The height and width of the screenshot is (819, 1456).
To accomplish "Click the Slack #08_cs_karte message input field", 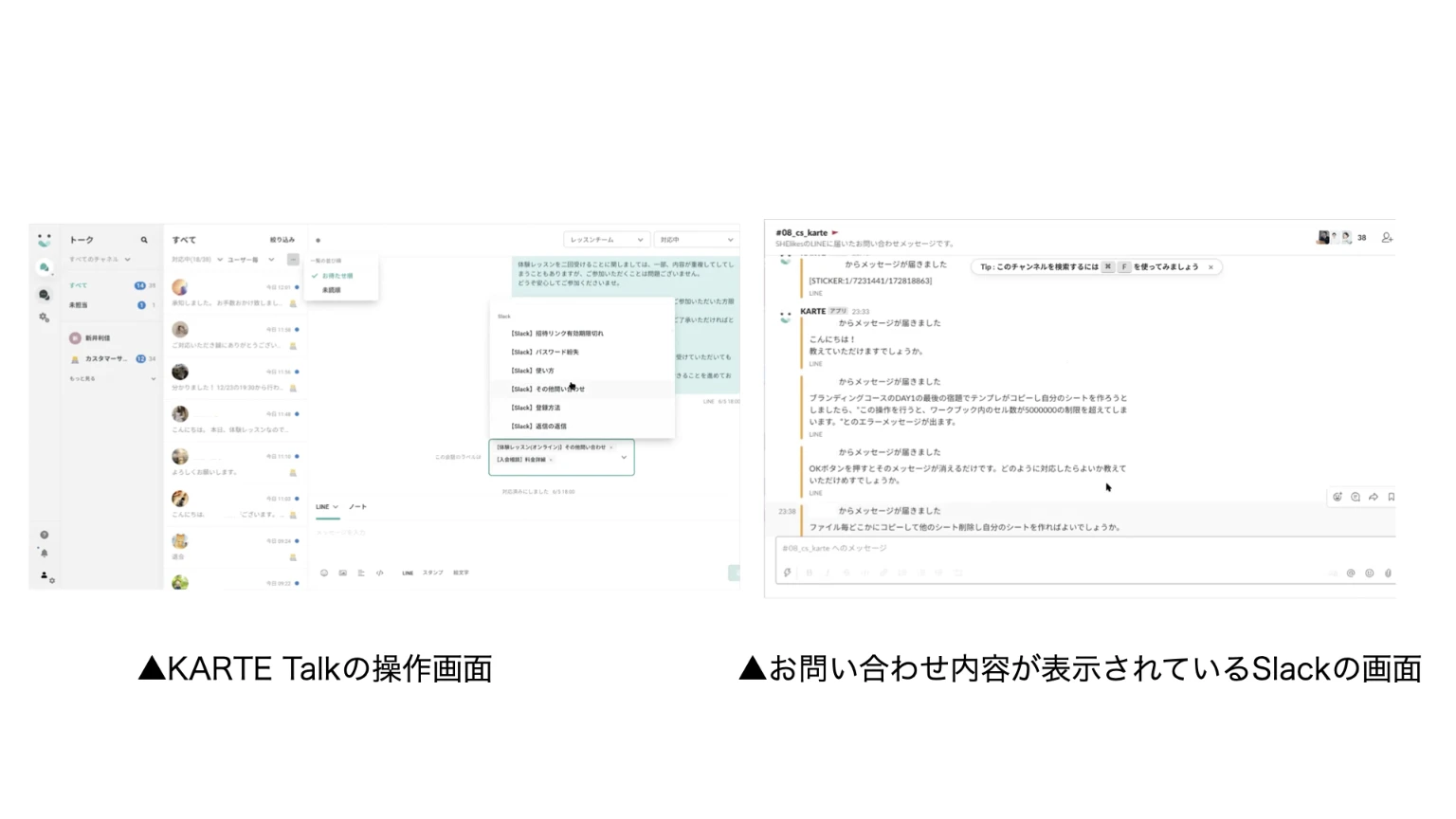I will click(x=1085, y=549).
